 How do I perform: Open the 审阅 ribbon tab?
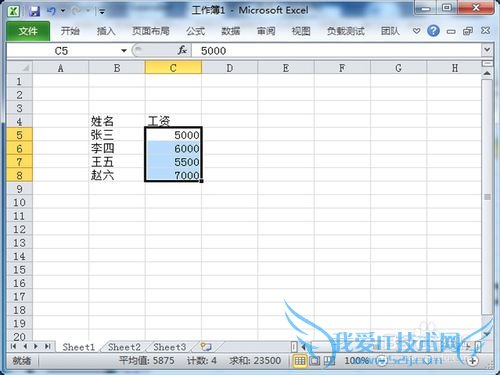point(266,31)
